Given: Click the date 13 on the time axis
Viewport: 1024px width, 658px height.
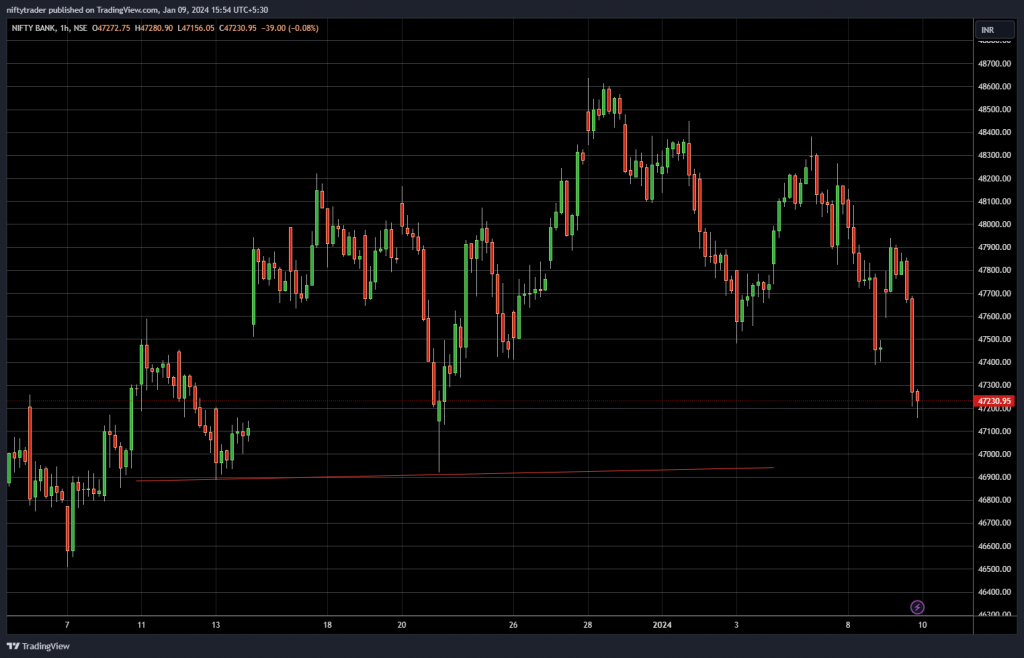Looking at the screenshot, I should click(x=216, y=625).
